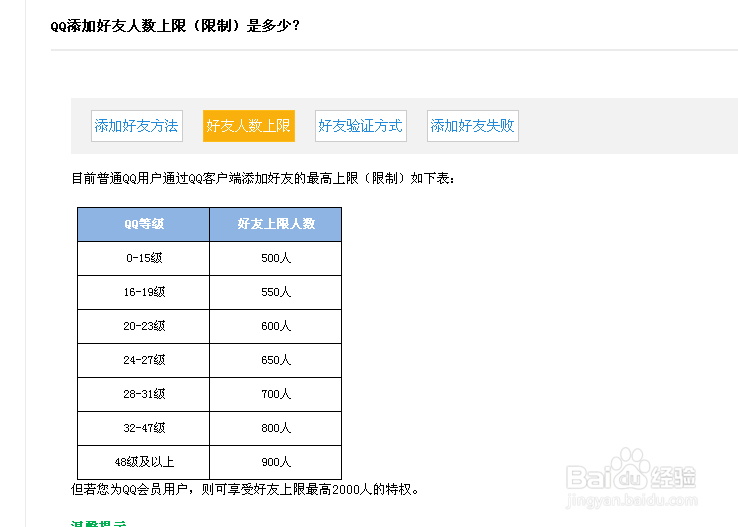Switch to the 好友验证方式 tab
This screenshot has height=527, width=738.
(x=361, y=126)
